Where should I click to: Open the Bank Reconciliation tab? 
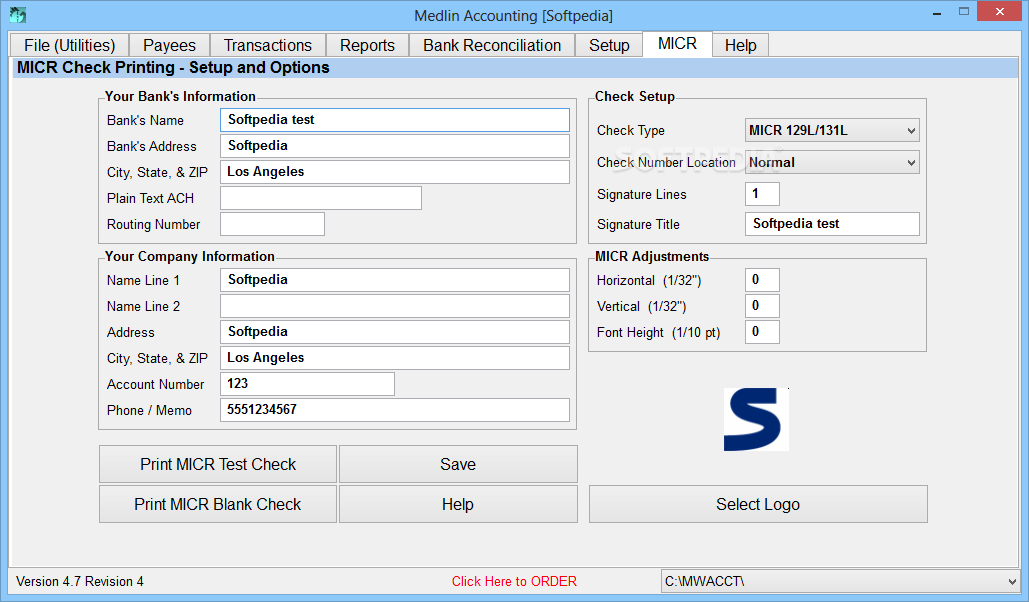[x=492, y=45]
